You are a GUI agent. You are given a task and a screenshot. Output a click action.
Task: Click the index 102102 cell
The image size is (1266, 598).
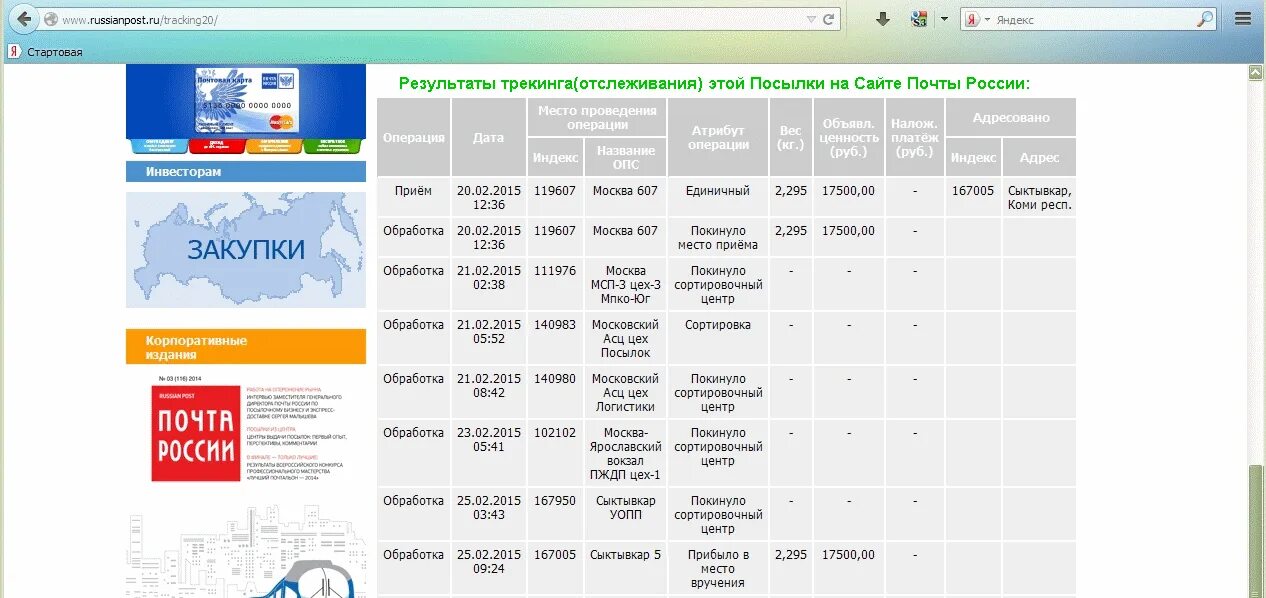point(555,453)
